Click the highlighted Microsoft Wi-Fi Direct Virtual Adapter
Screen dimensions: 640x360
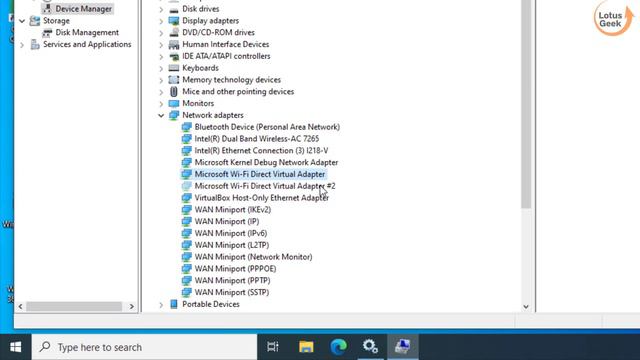tap(260, 174)
